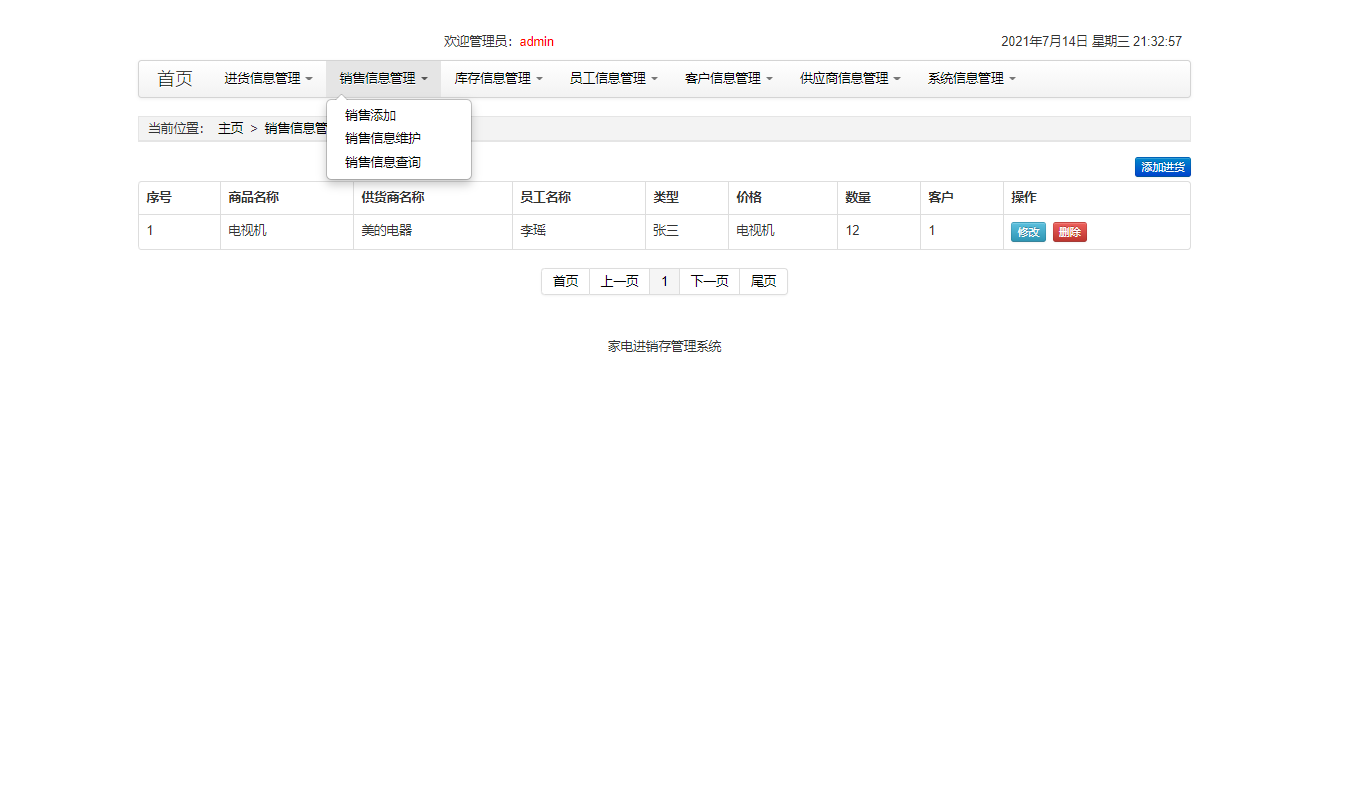Viewport: 1356px width, 811px height.
Task: Go to 下一页 in pagination
Action: tap(709, 281)
